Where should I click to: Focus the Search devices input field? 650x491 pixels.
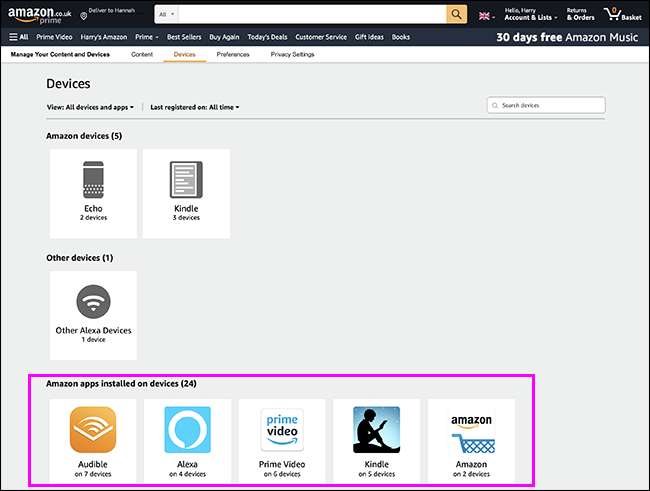(546, 105)
